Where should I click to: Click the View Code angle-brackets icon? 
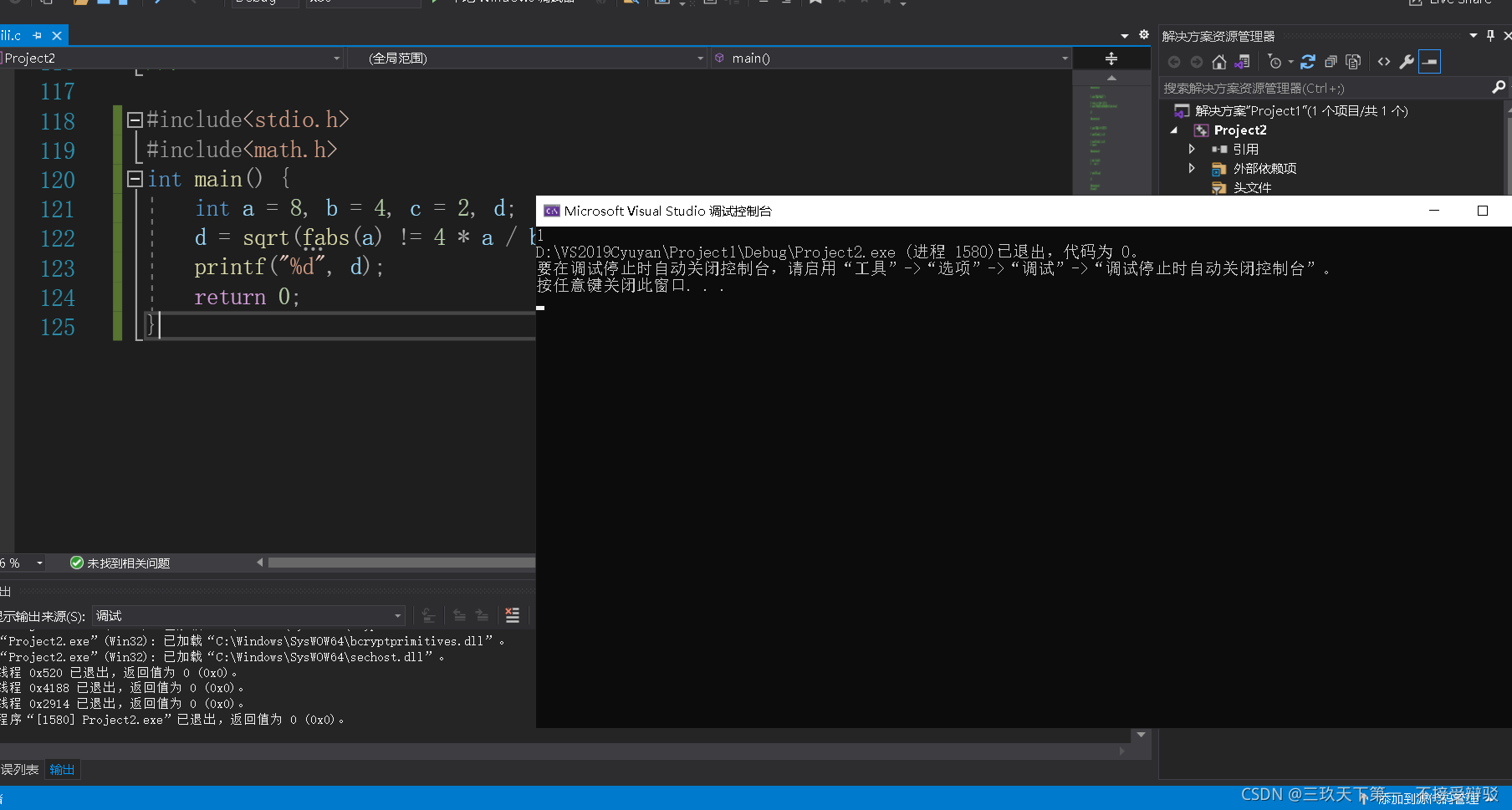(x=1384, y=62)
